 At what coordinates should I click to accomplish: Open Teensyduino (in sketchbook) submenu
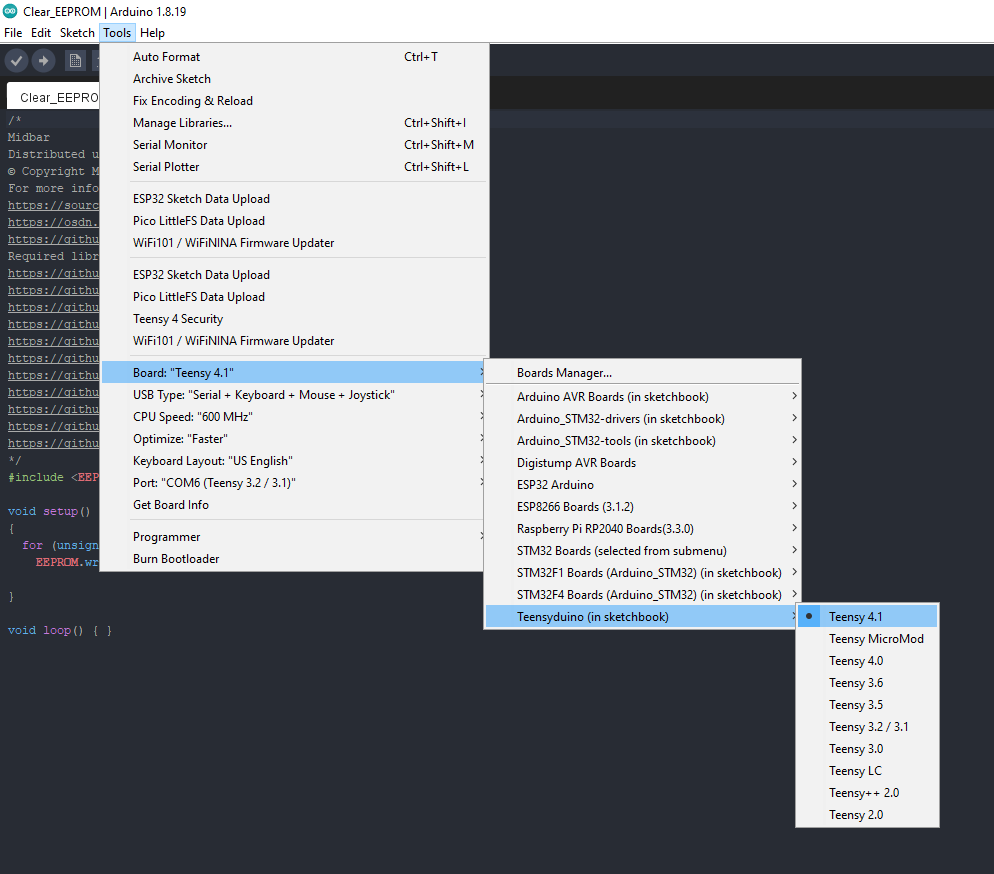(642, 617)
